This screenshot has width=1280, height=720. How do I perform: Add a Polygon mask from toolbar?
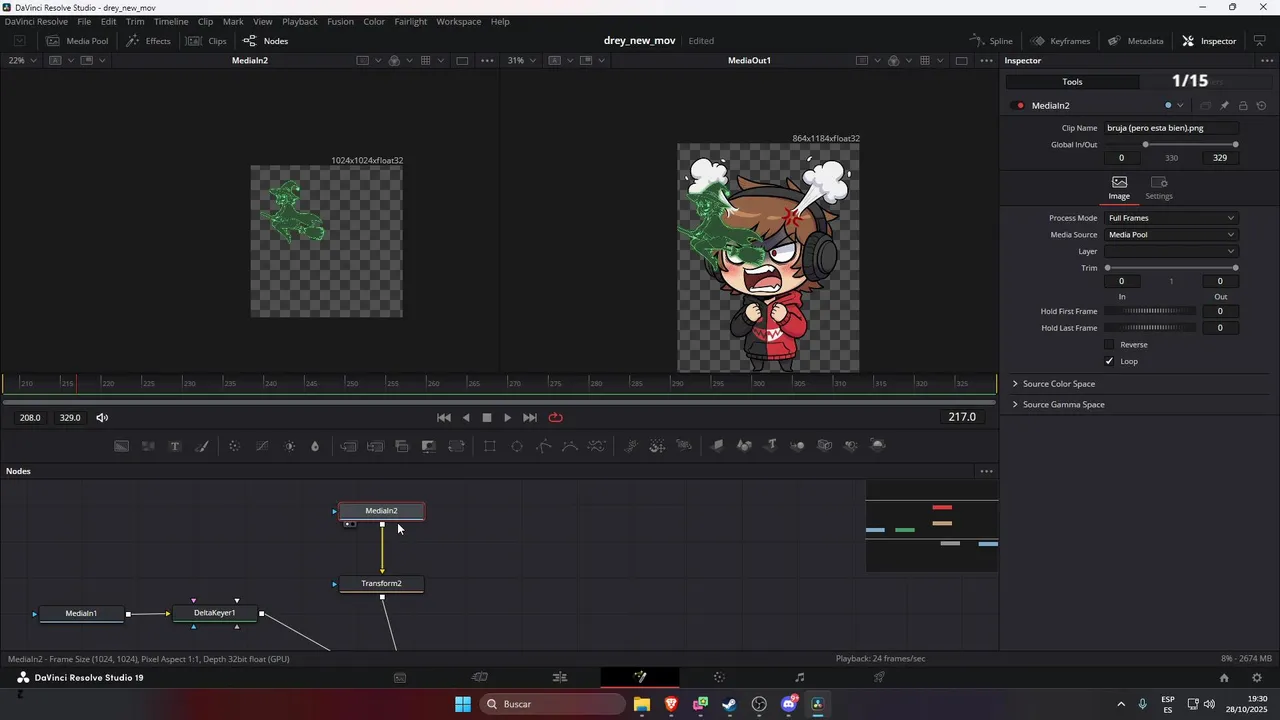(544, 446)
